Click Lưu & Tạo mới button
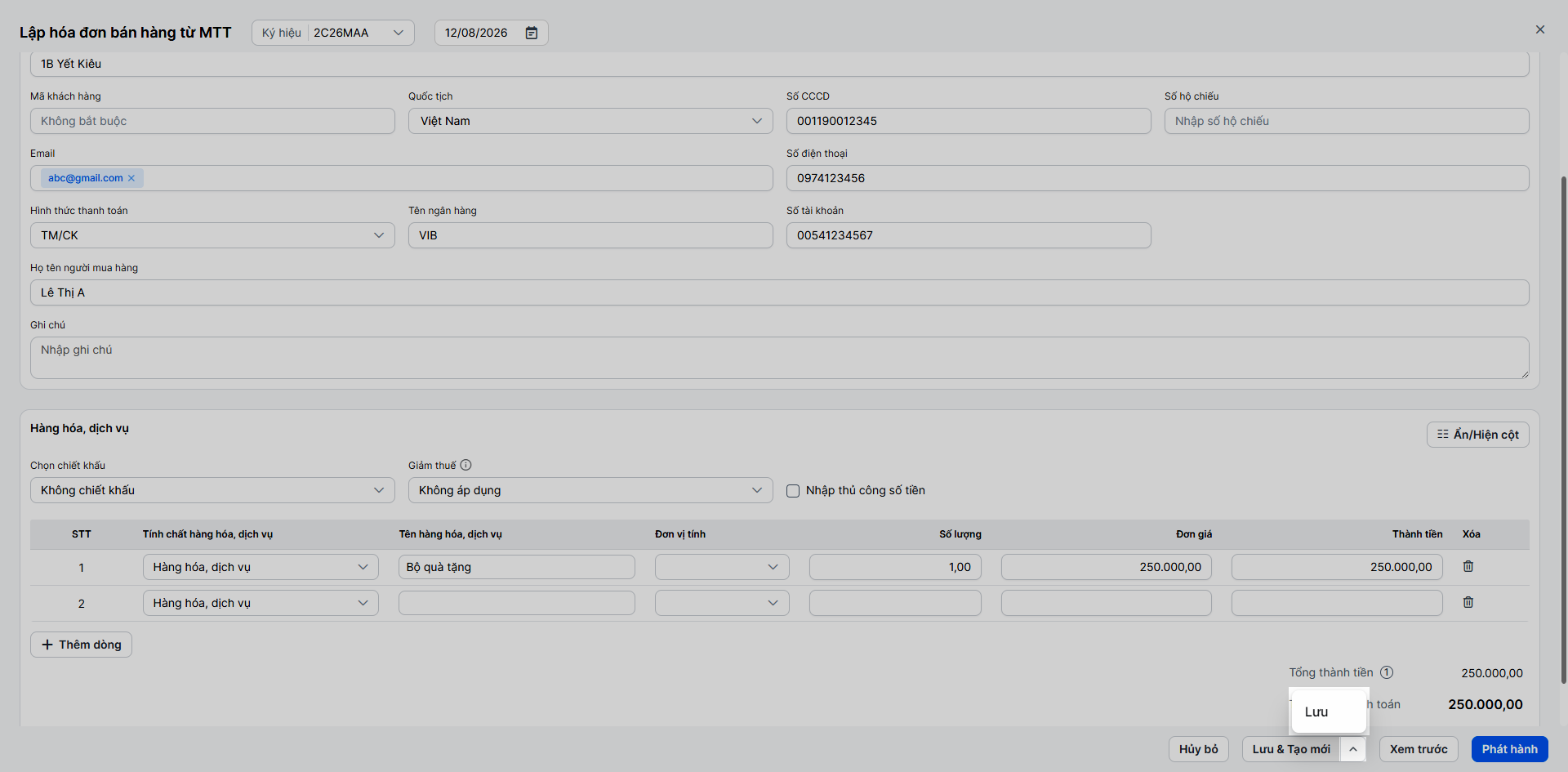Viewport: 1568px width, 772px height. point(1291,749)
